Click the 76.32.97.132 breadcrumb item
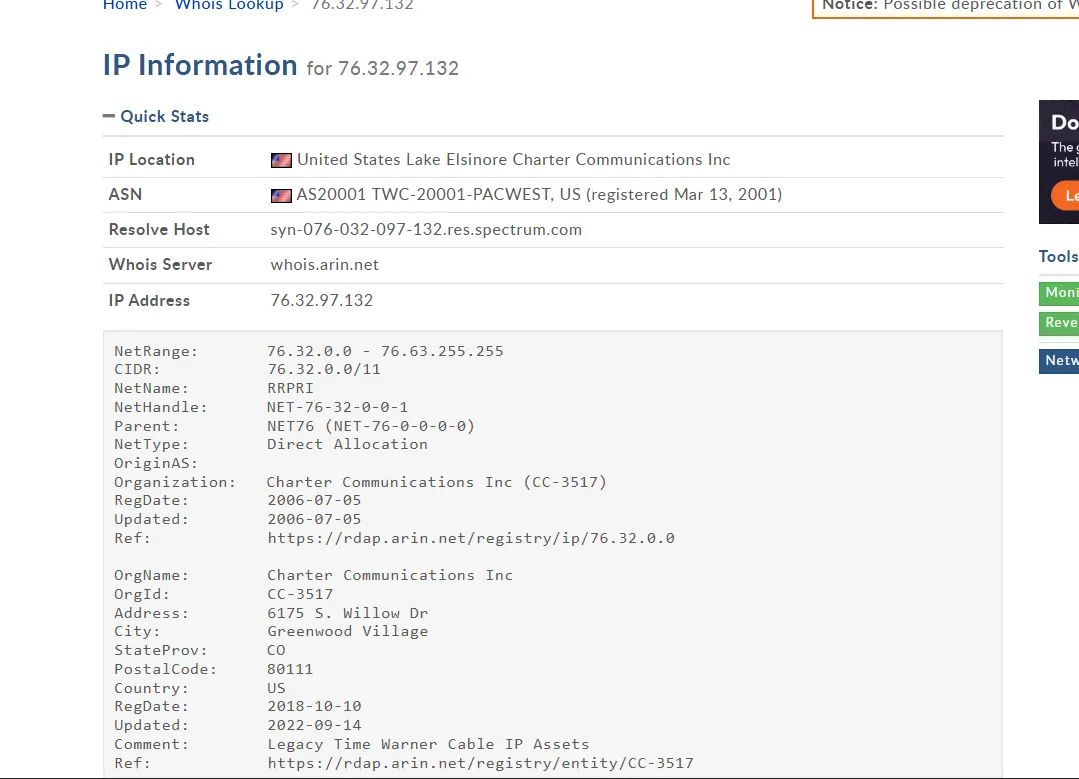 (x=362, y=5)
